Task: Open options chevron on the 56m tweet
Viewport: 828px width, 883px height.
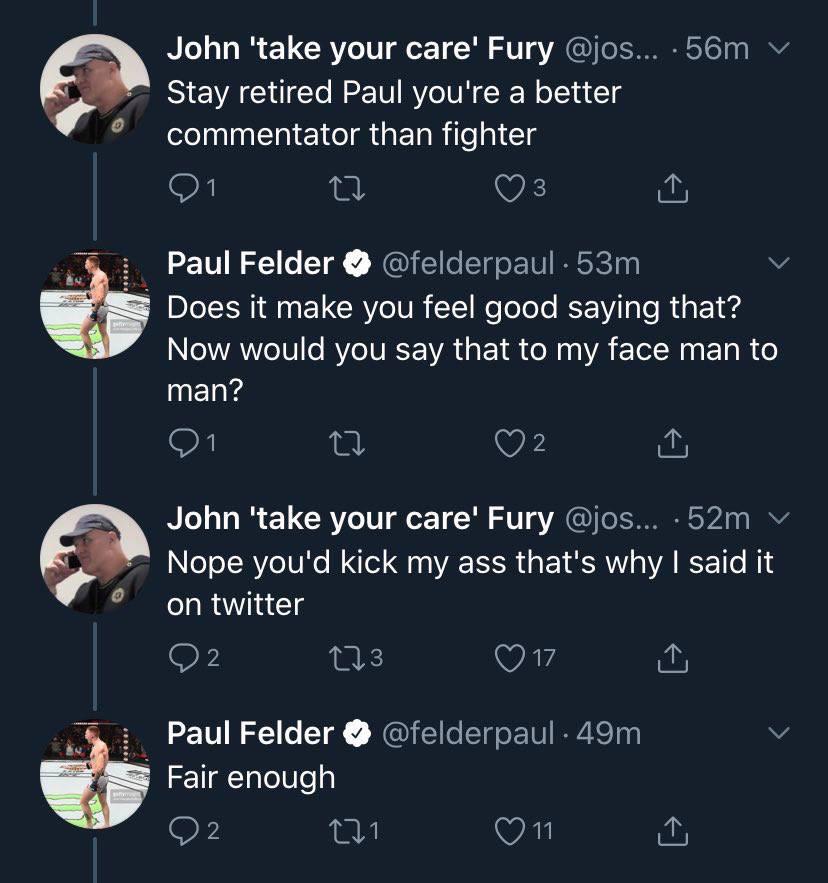Action: (x=780, y=48)
